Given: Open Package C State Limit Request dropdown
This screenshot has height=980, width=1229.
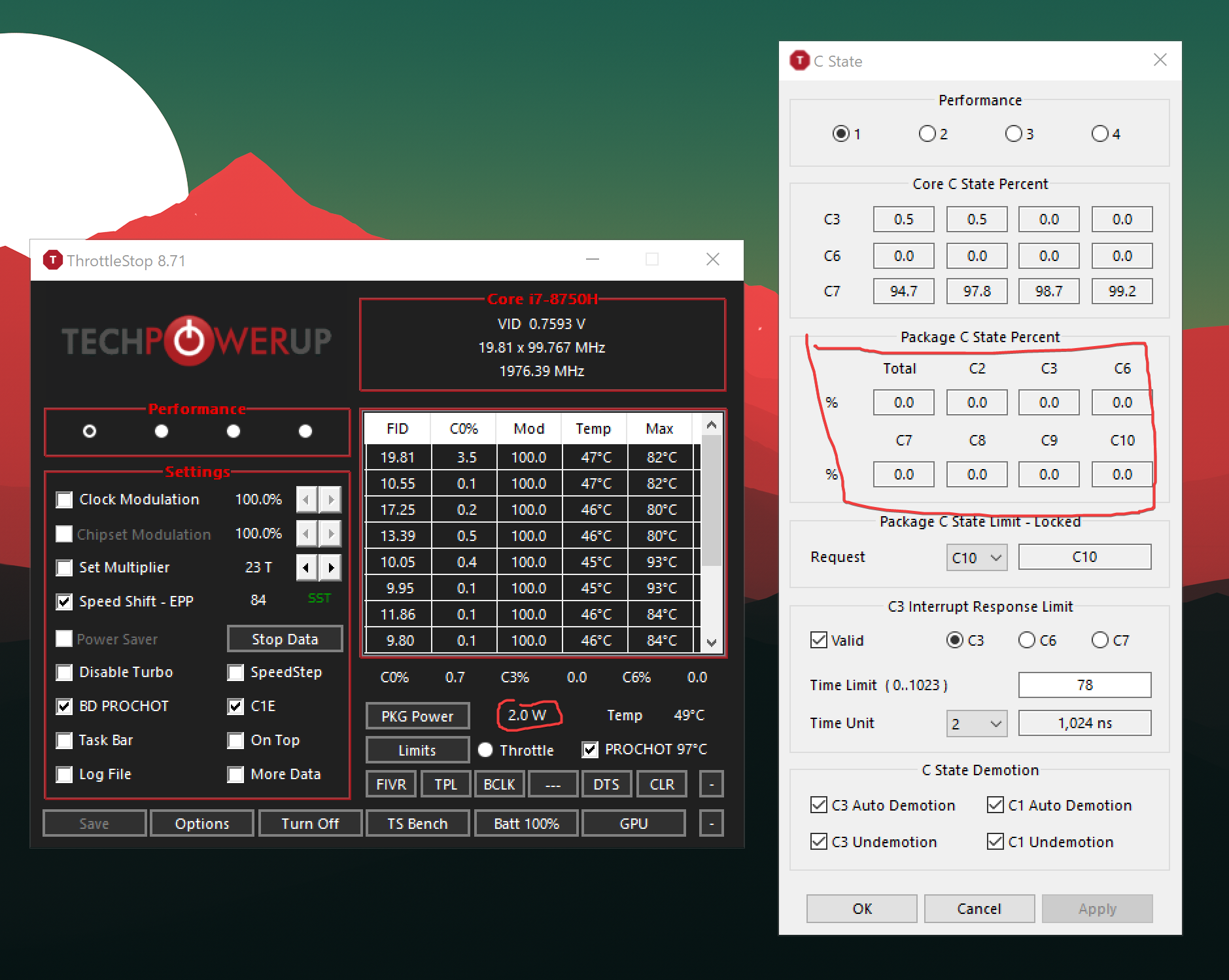Looking at the screenshot, I should (977, 557).
